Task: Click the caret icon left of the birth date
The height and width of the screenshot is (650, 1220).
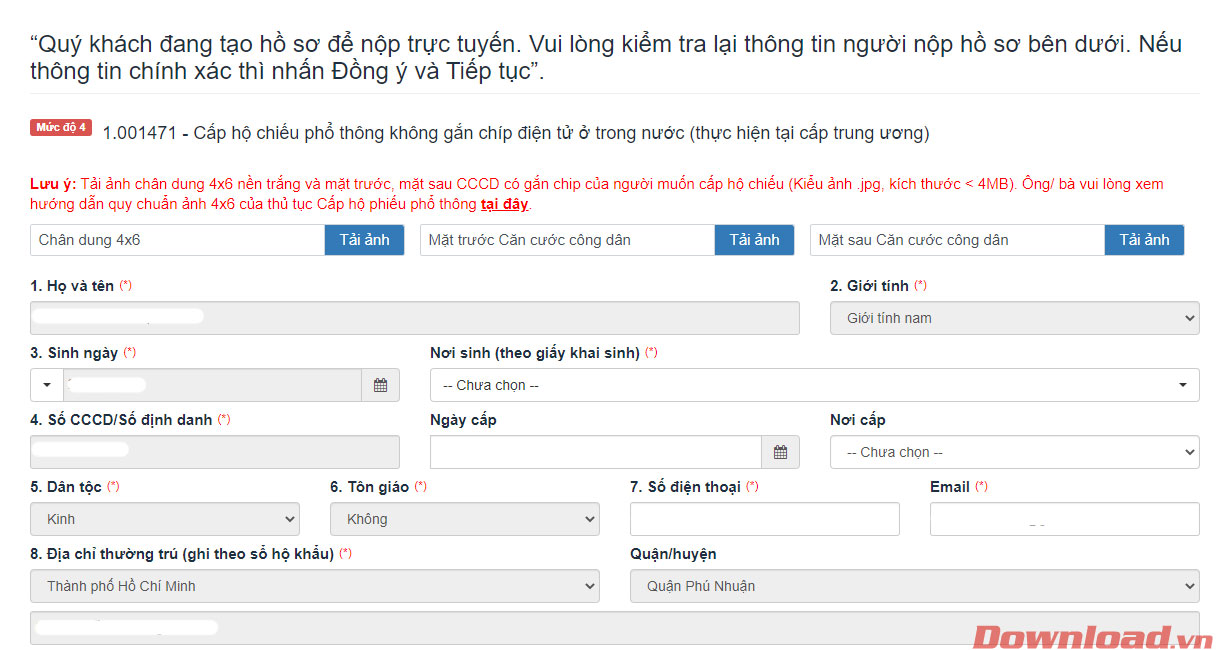Action: point(46,385)
